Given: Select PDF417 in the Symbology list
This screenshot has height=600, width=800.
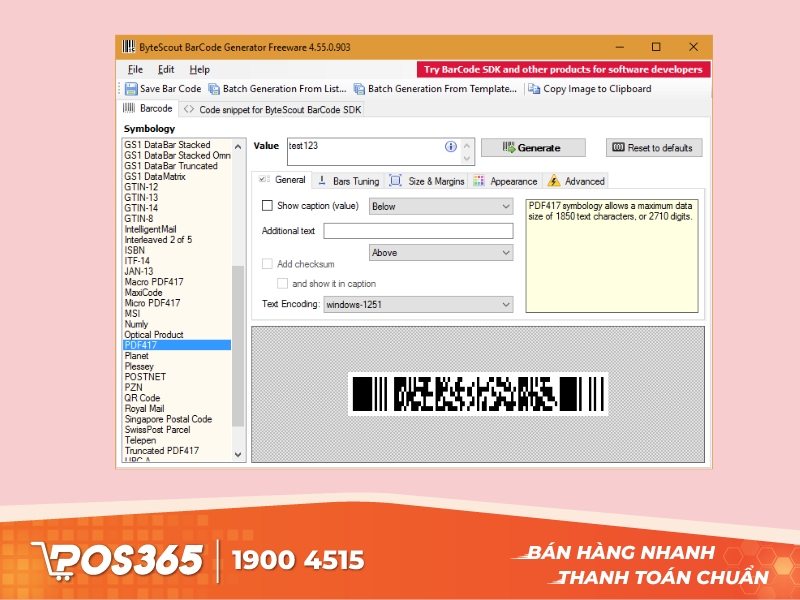Looking at the screenshot, I should tap(176, 345).
